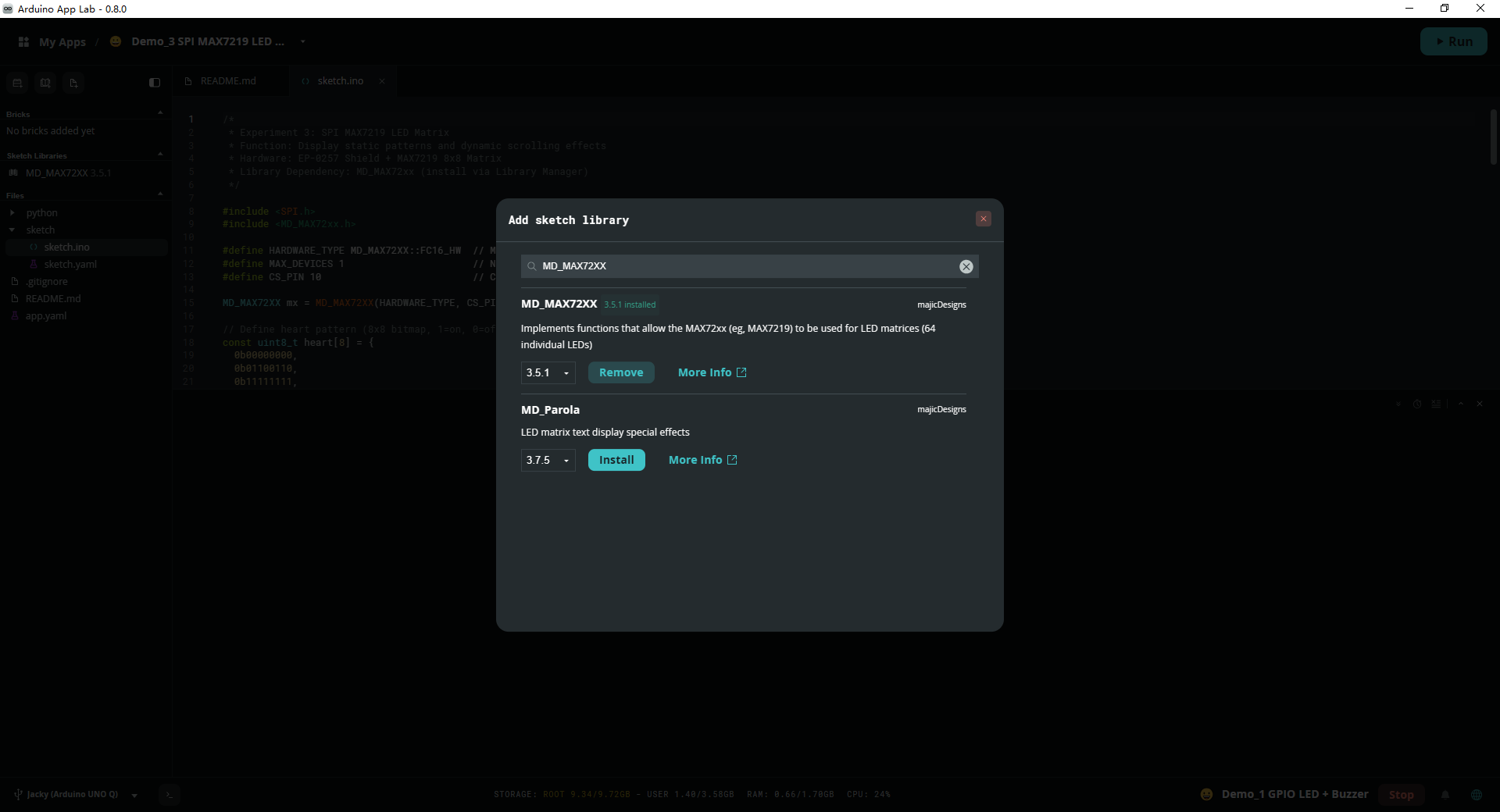Click the network globe icon
Screen dimensions: 1500x812
(x=1477, y=795)
